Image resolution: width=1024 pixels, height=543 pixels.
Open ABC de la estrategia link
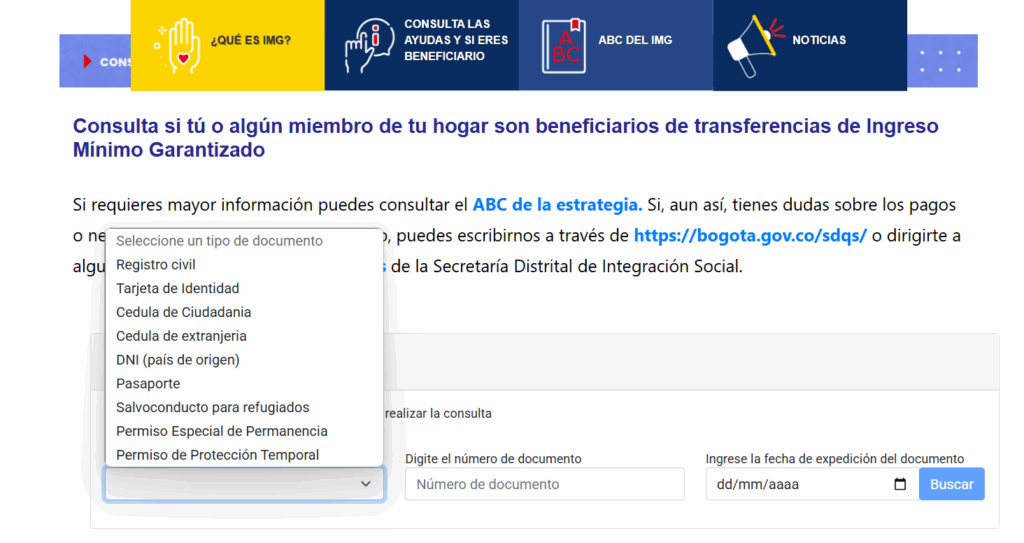[557, 205]
